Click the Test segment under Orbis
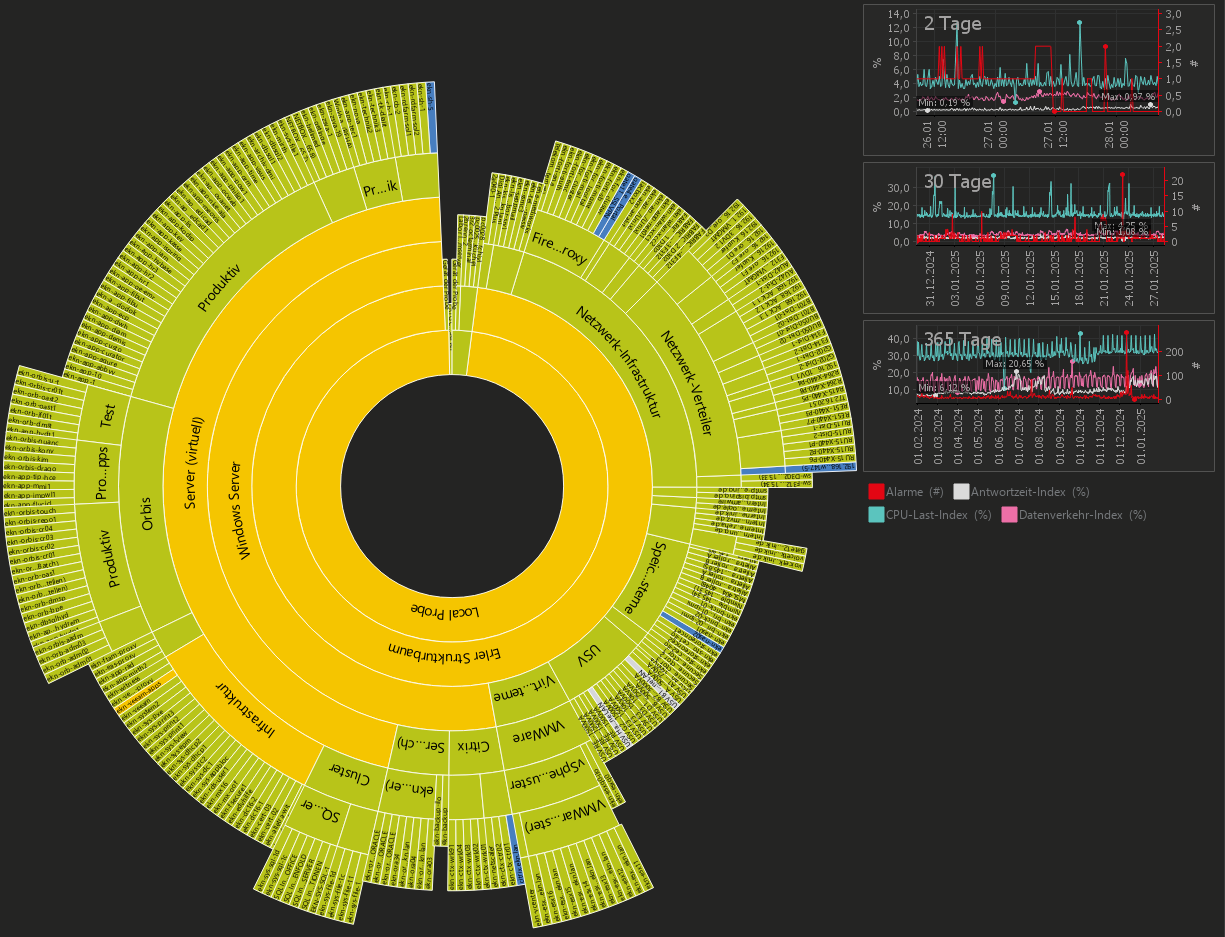Screen dimensions: 1225x937 pyautogui.click(x=107, y=419)
